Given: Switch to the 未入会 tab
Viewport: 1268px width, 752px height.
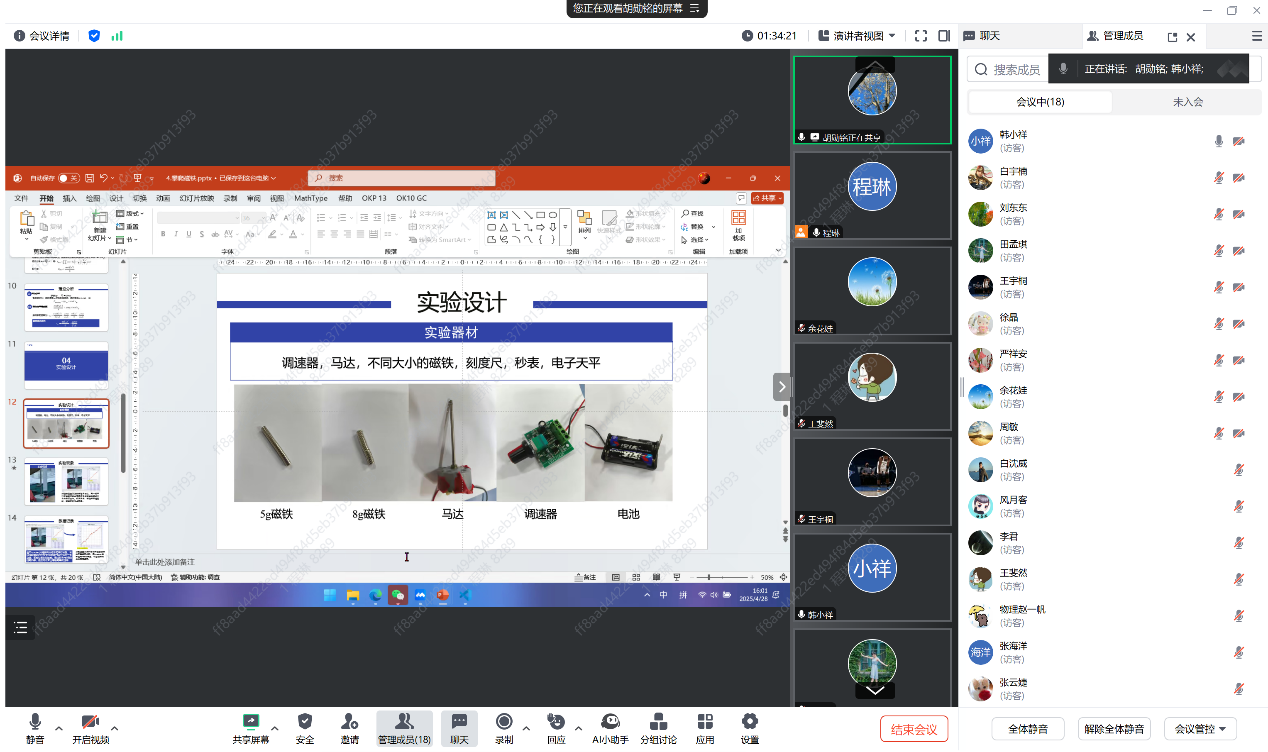Looking at the screenshot, I should 1187,102.
